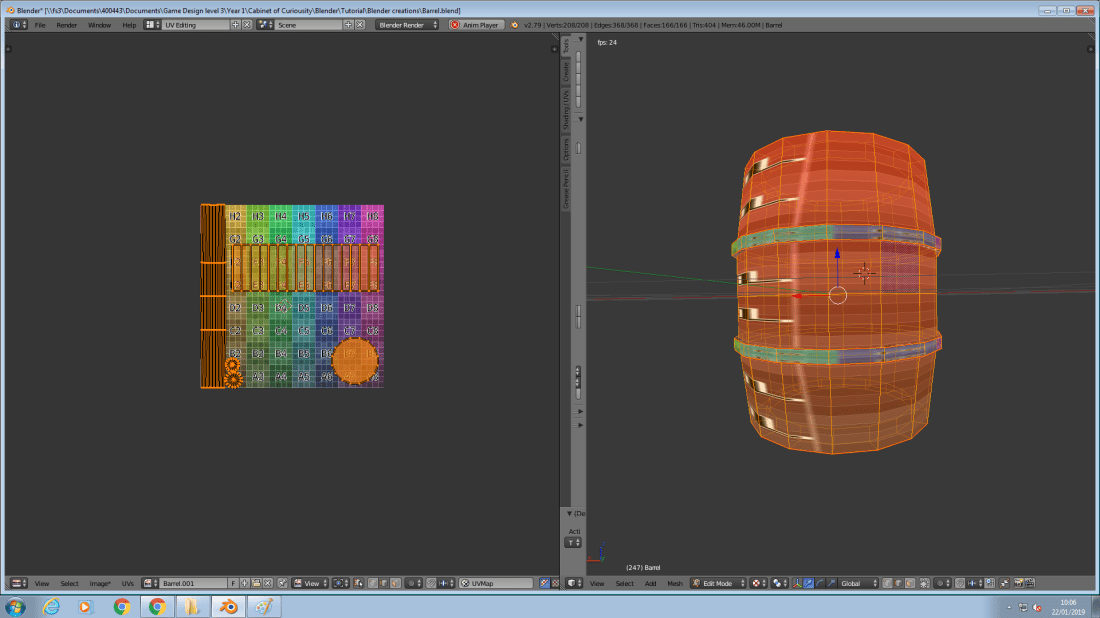The width and height of the screenshot is (1100, 618).
Task: Toggle fake user F for Barrel.001 image
Action: (233, 583)
